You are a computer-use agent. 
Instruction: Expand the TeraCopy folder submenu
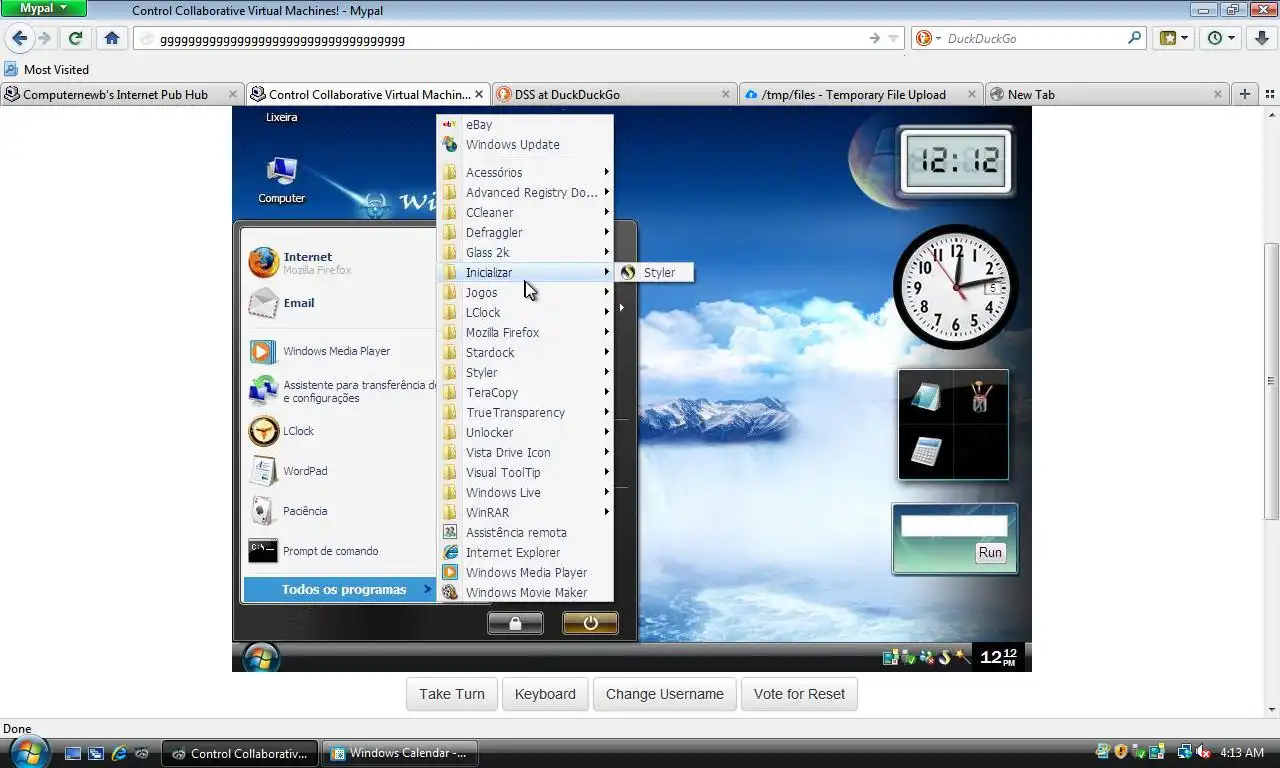tap(525, 392)
